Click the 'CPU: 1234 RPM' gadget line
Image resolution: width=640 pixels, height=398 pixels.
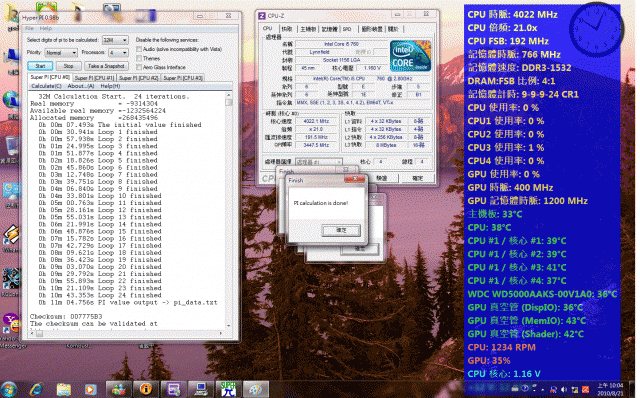click(501, 347)
